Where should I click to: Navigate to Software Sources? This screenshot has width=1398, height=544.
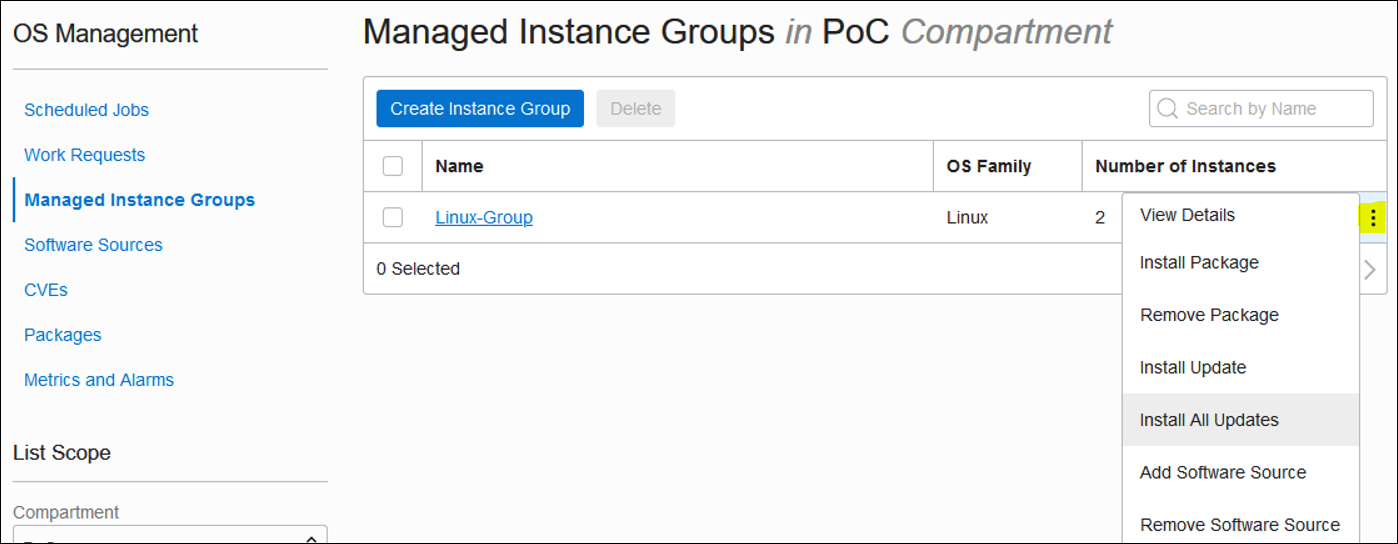click(93, 245)
